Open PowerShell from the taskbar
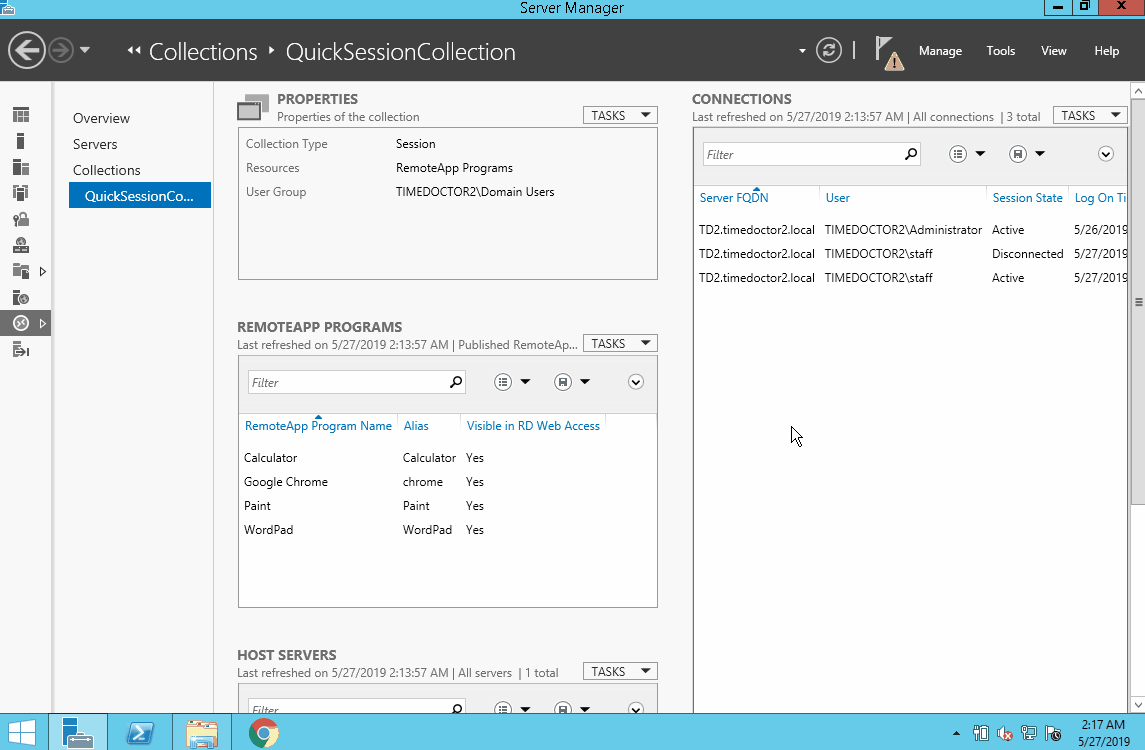Image resolution: width=1145 pixels, height=750 pixels. 140,733
